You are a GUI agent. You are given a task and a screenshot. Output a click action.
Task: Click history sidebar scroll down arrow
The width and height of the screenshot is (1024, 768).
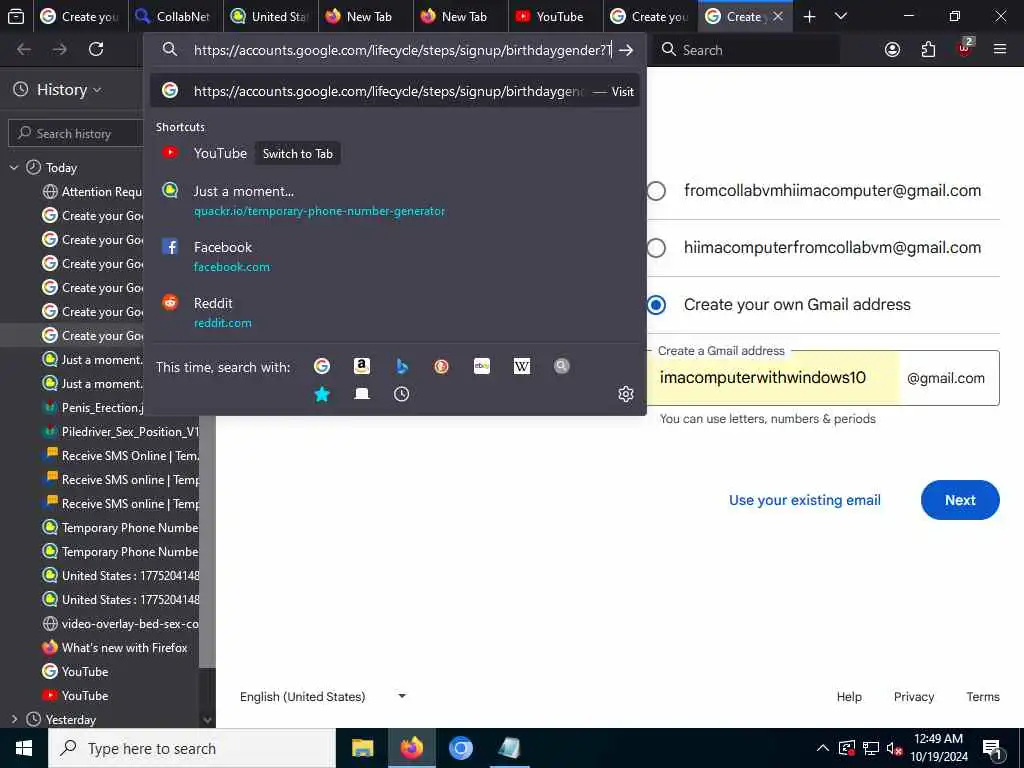tap(207, 720)
